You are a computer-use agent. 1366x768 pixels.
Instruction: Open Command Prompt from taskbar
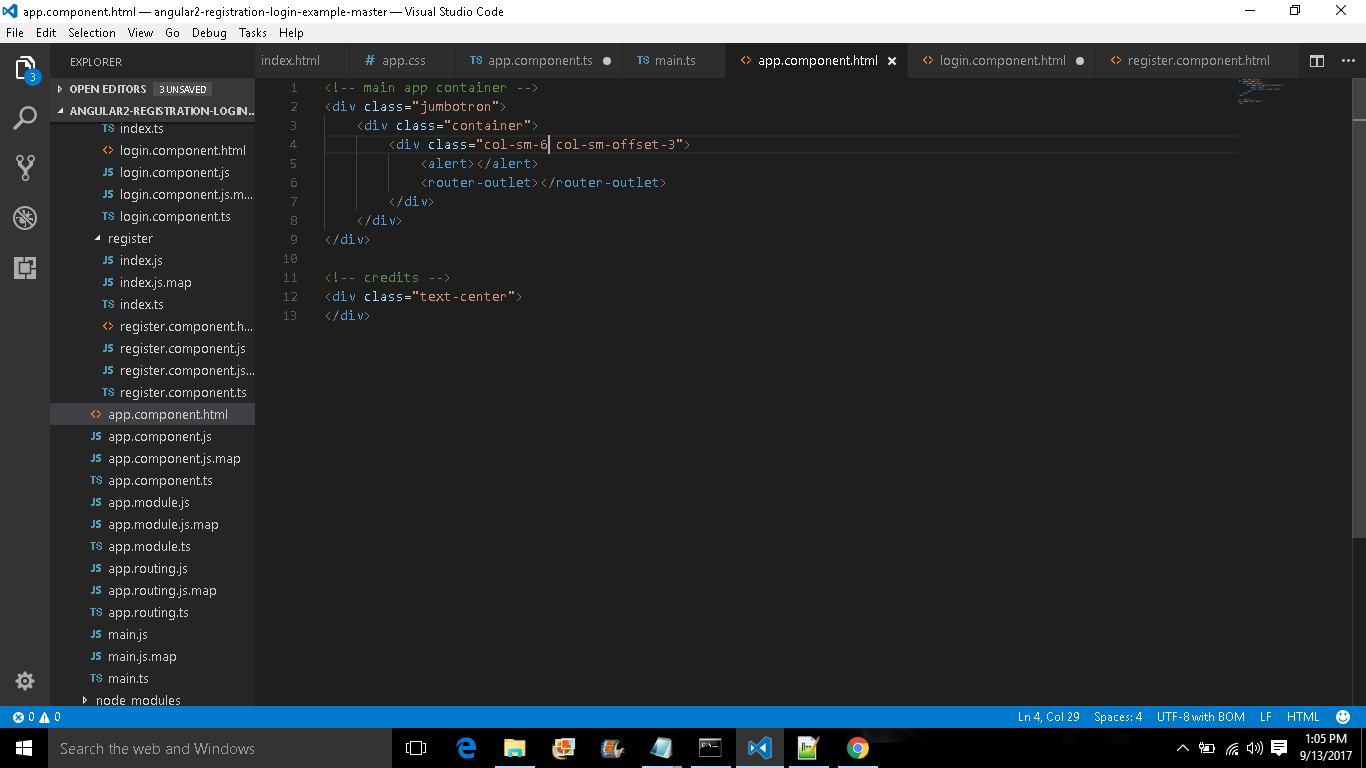pos(710,748)
